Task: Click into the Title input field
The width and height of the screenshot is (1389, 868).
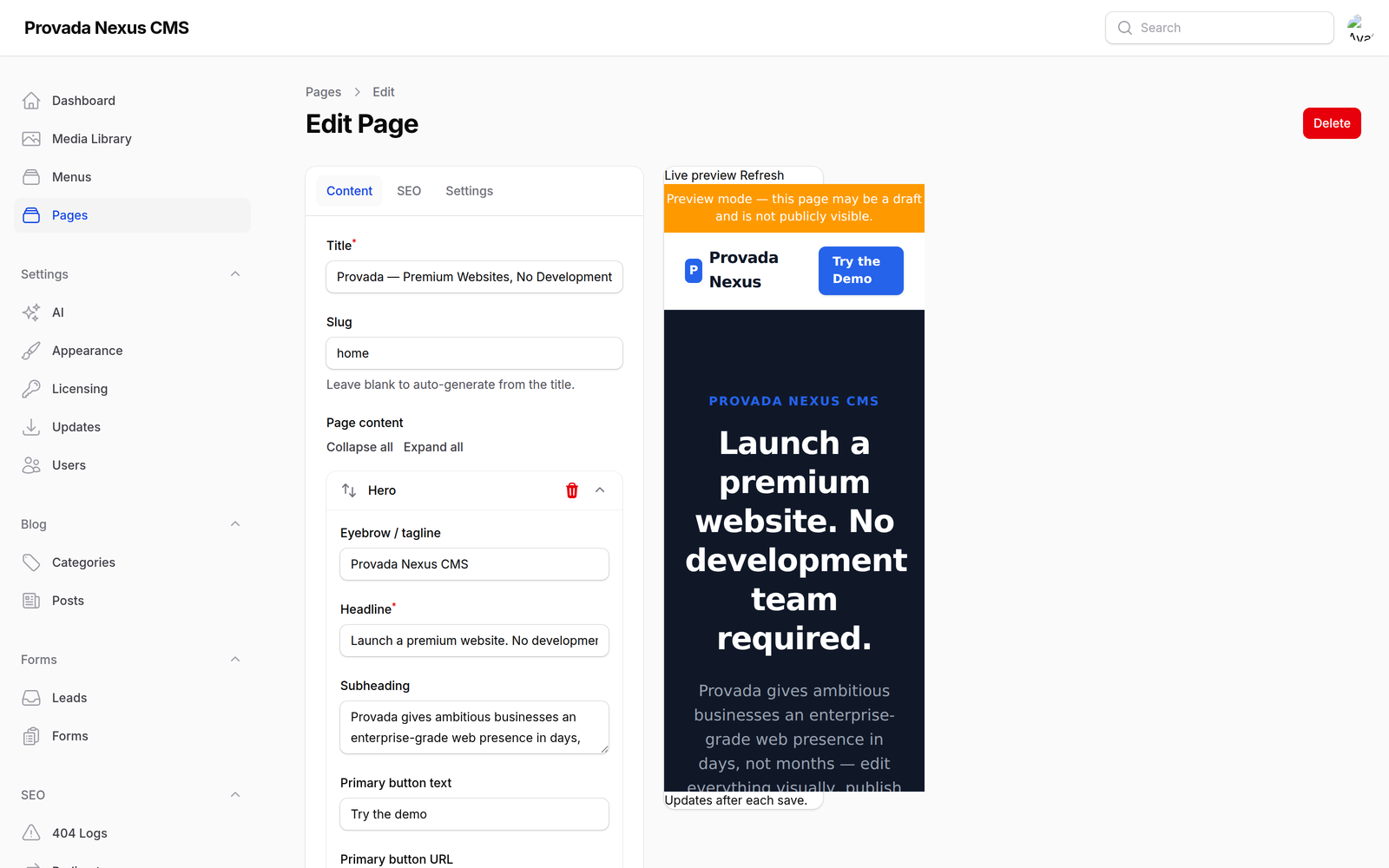Action: pyautogui.click(x=474, y=277)
